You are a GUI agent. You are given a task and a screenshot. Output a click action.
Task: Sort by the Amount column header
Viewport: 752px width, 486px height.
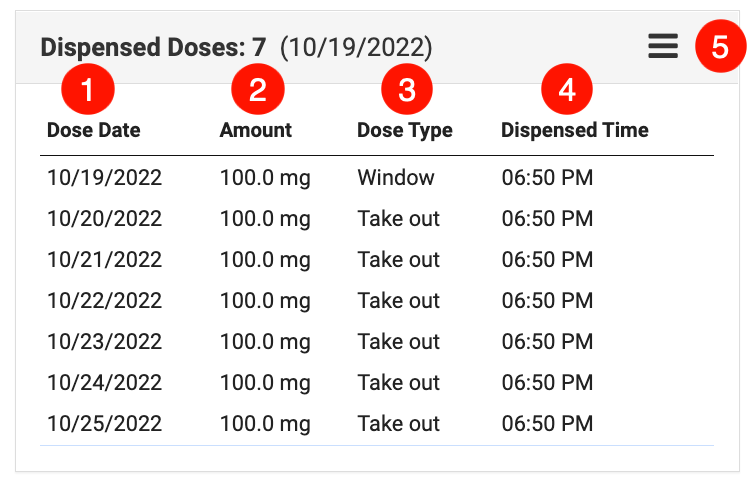(x=256, y=130)
